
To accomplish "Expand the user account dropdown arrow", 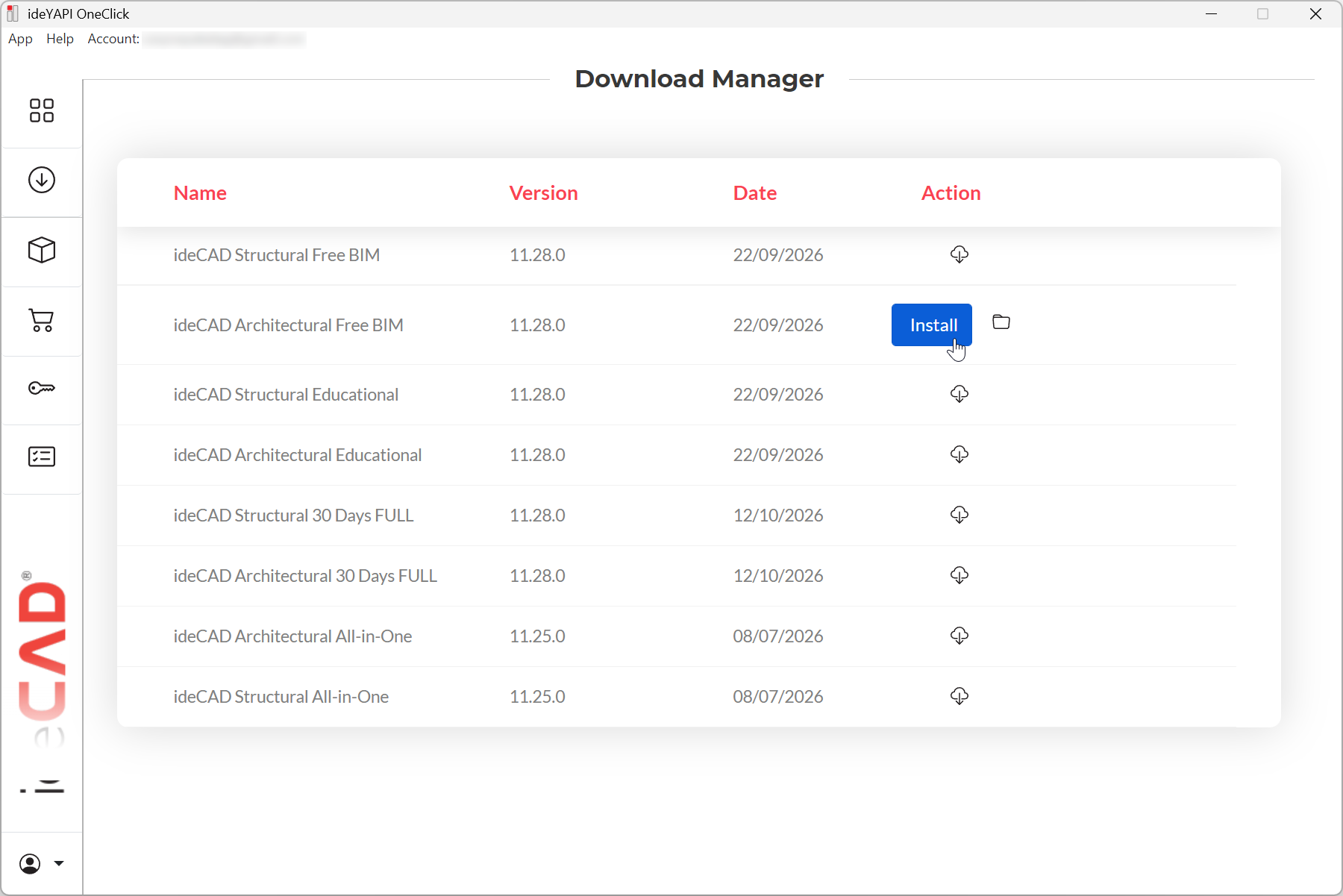I will pyautogui.click(x=59, y=864).
